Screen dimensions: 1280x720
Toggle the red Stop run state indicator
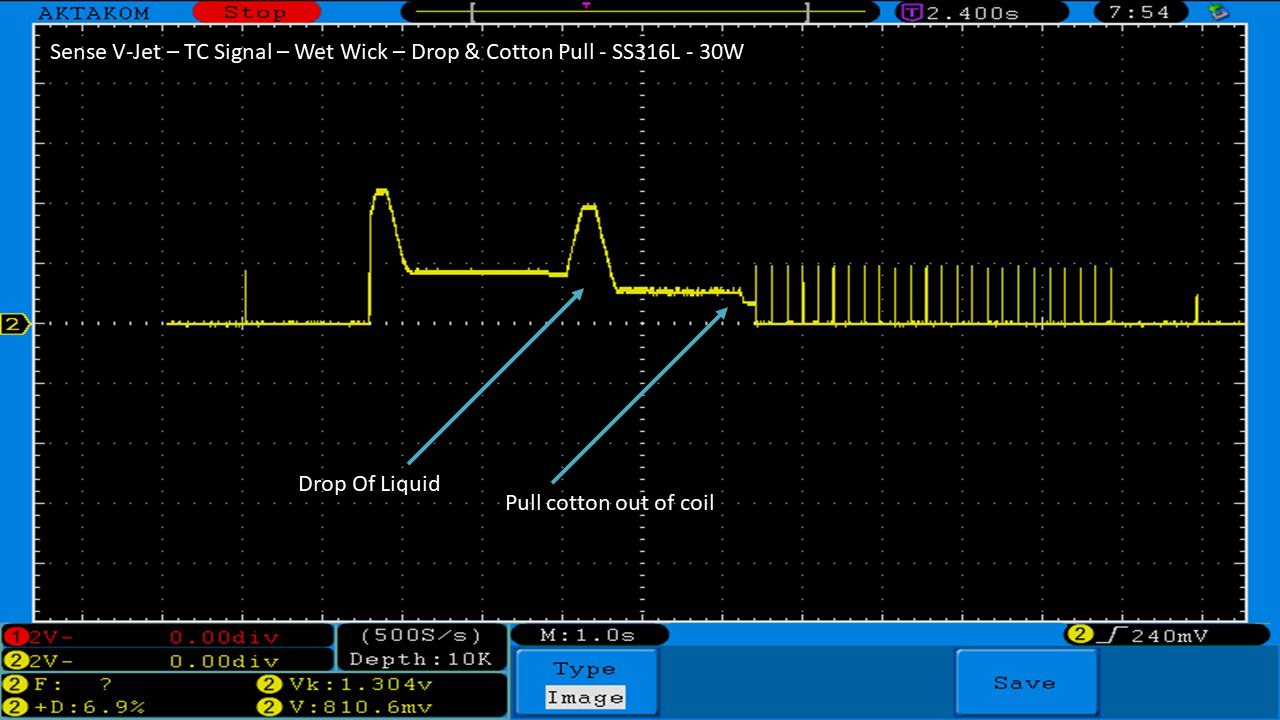(x=255, y=13)
